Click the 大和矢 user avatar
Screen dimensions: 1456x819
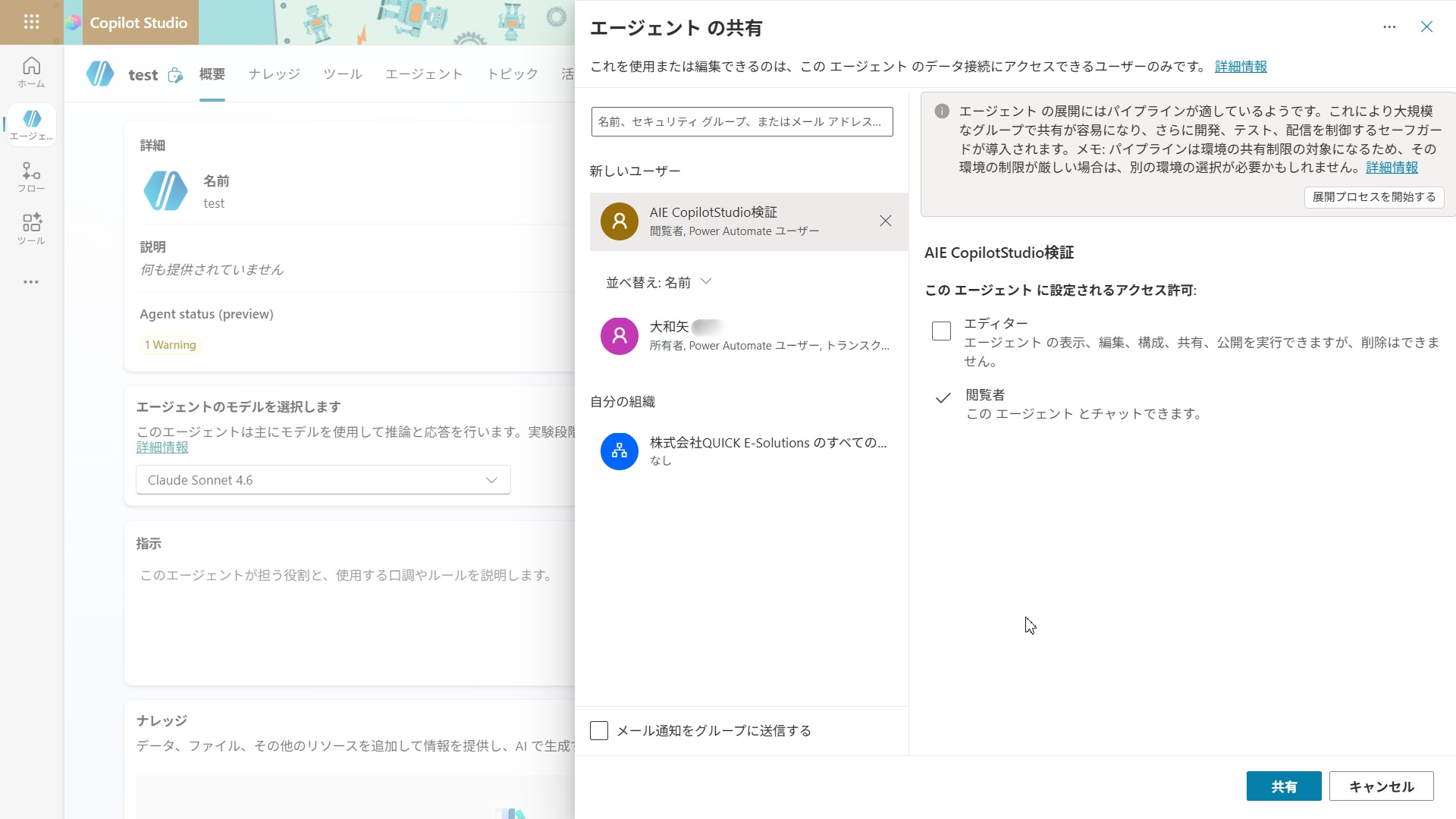(x=620, y=336)
